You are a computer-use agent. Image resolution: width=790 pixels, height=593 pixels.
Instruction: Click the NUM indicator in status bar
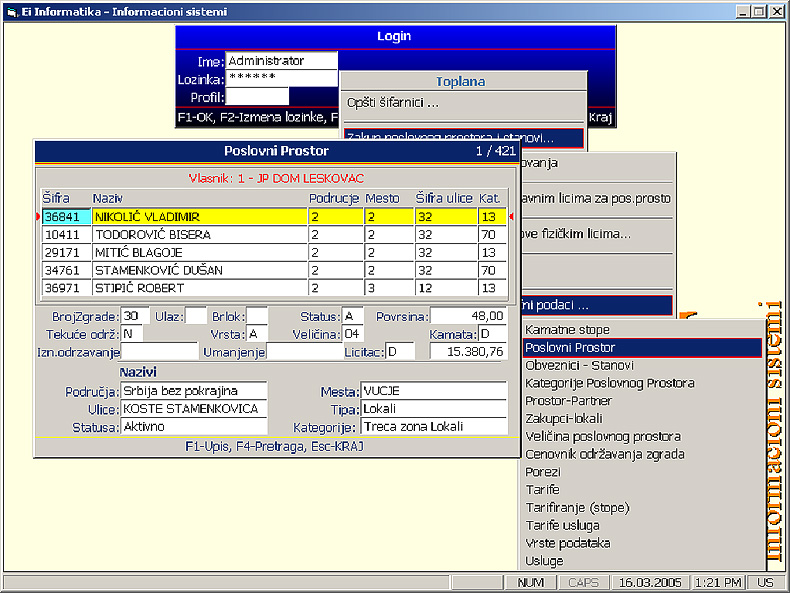pyautogui.click(x=531, y=582)
